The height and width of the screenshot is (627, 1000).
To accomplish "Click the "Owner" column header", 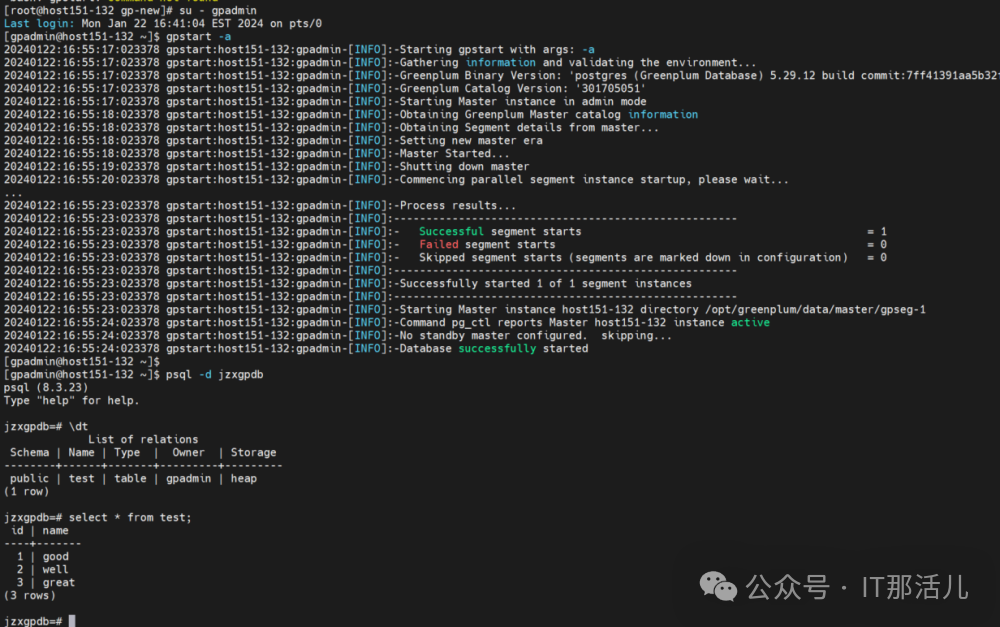I will [188, 452].
